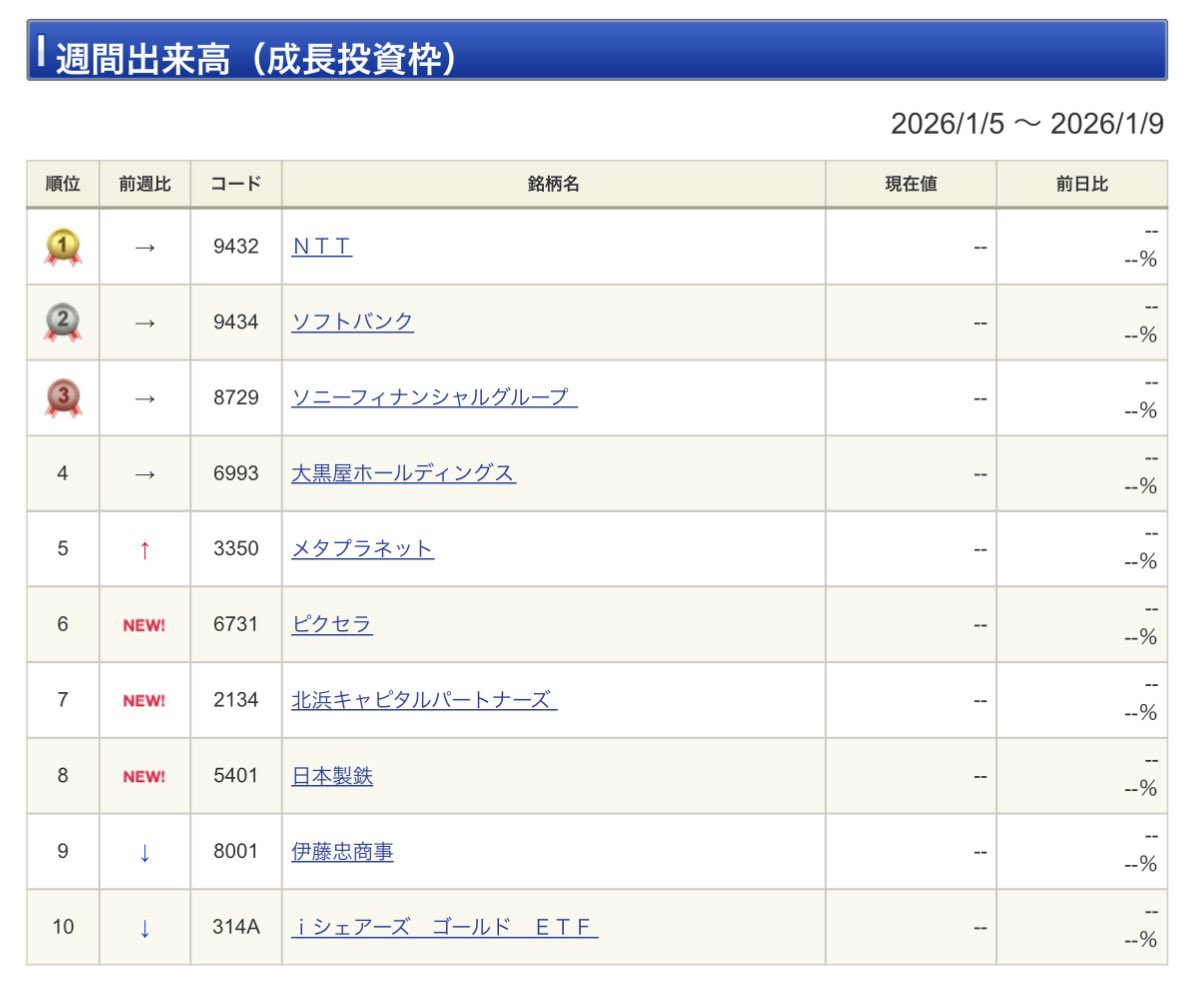1197x999 pixels.
Task: Open 大黒屋ホールディングス stock link
Action: click(404, 473)
